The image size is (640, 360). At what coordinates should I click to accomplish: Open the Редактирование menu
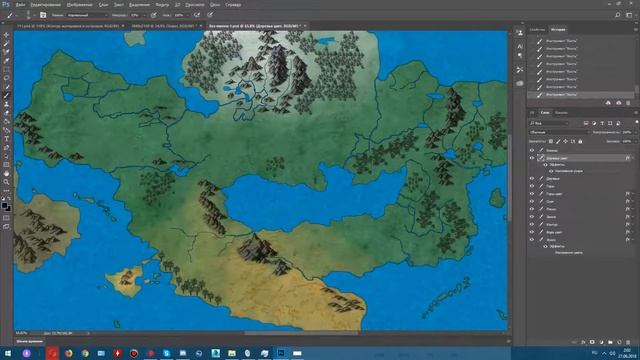point(45,5)
